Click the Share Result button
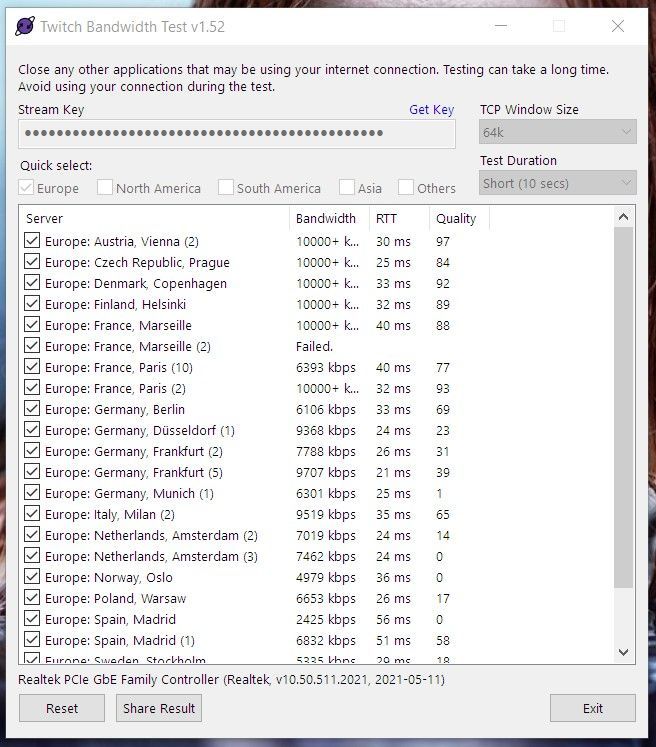Screen dimensions: 656x747 [159, 708]
